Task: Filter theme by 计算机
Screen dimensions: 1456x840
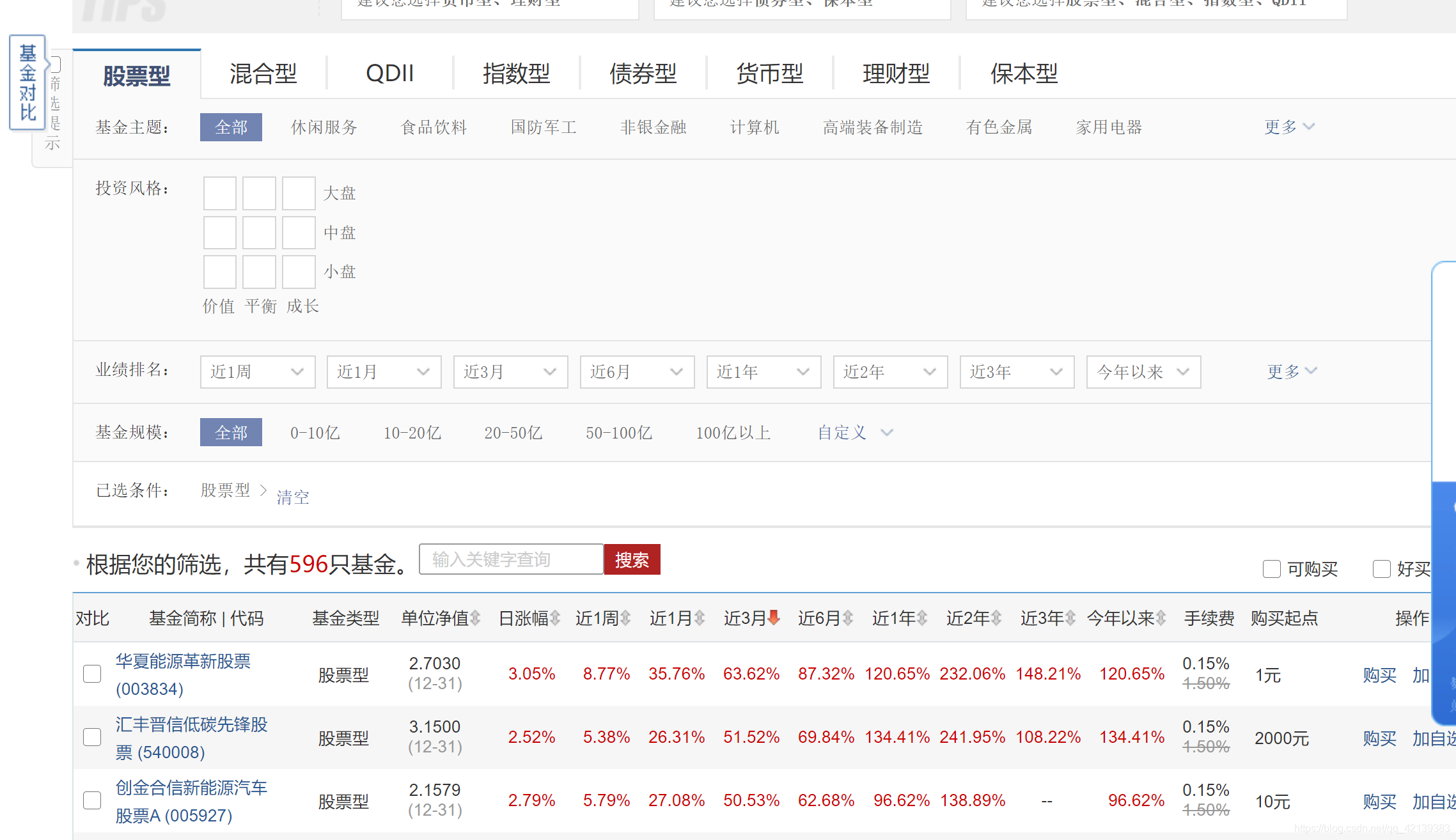Action: tap(755, 127)
